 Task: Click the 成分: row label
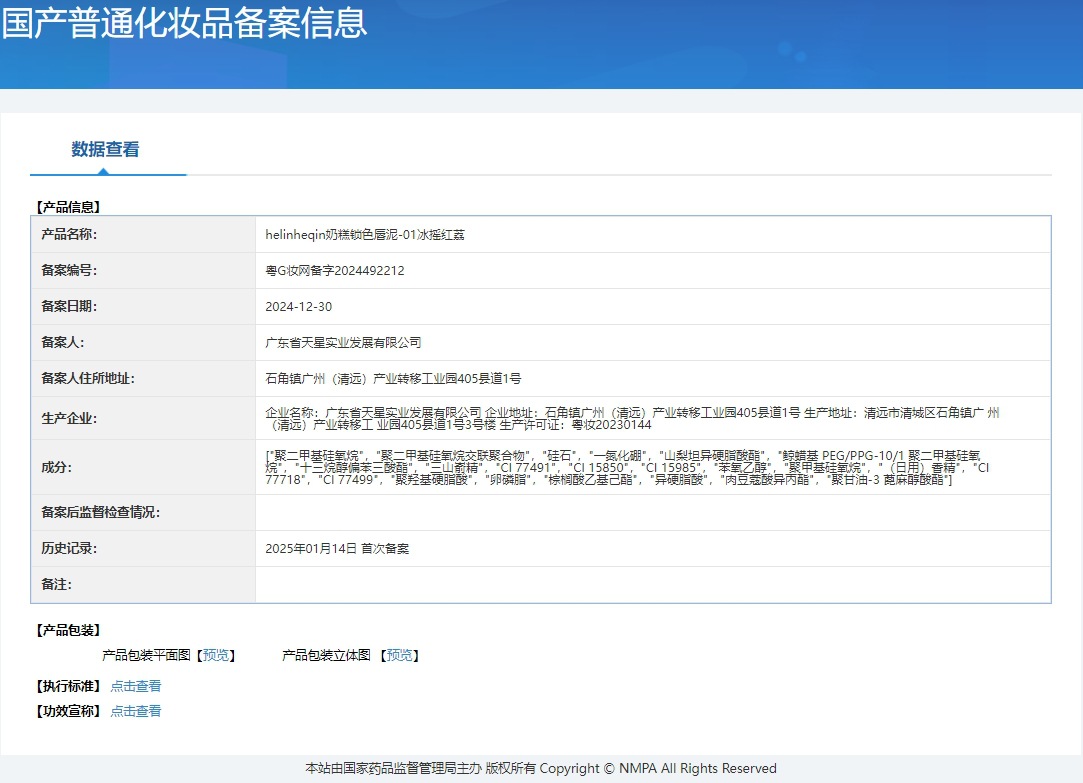click(x=57, y=467)
